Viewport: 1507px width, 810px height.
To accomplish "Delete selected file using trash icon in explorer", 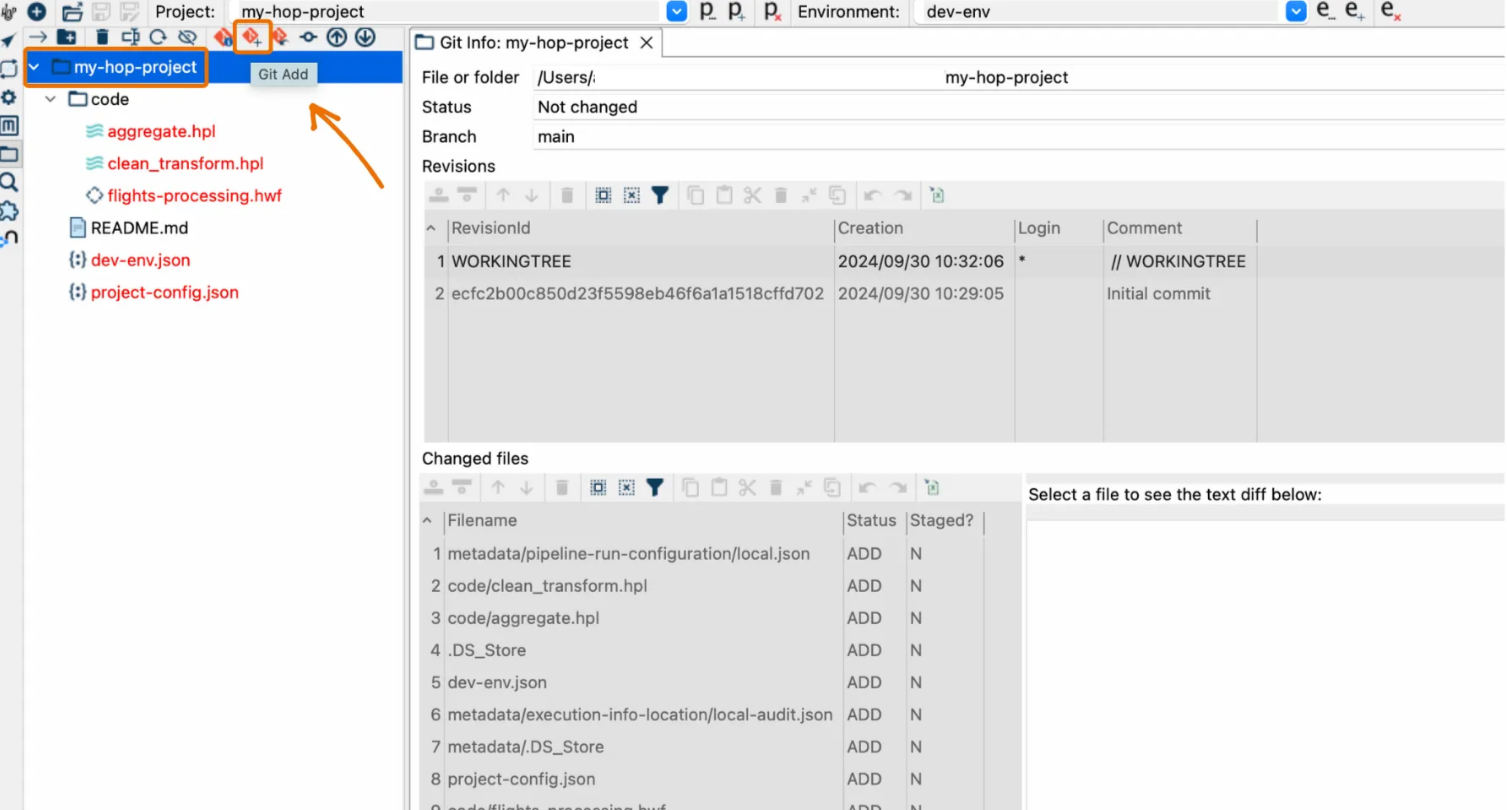I will pos(102,38).
